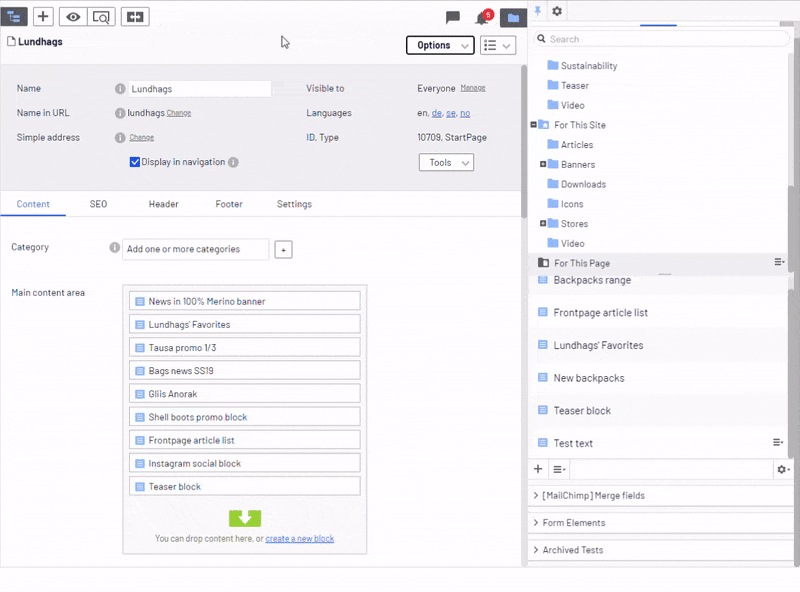Open context menu icon on For This Page
Screen dimensions: 800x592
[779, 262]
